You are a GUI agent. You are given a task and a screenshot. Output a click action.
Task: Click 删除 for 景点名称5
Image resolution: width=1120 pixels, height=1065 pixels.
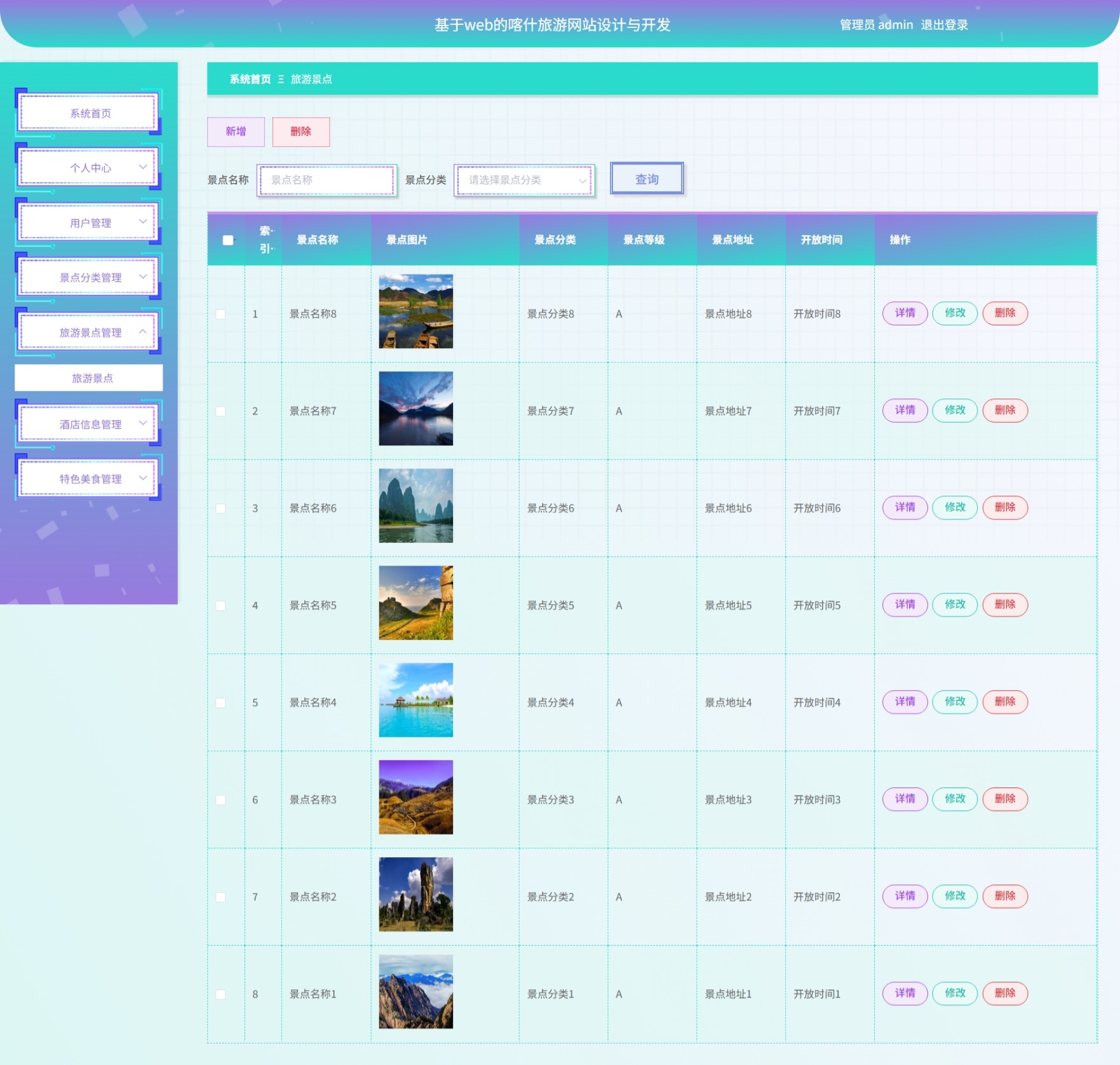(1005, 605)
